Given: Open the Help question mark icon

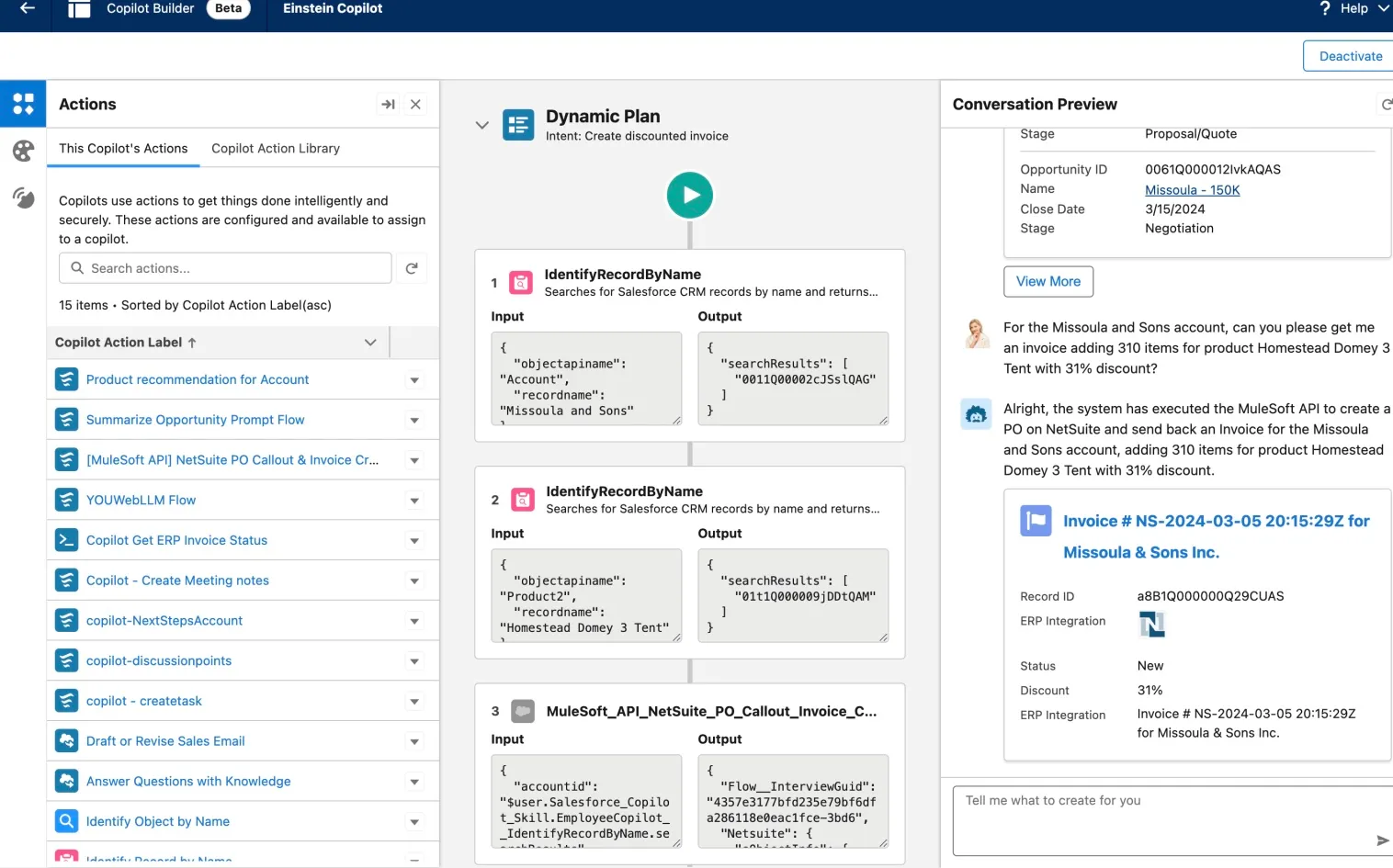Looking at the screenshot, I should click(1325, 8).
